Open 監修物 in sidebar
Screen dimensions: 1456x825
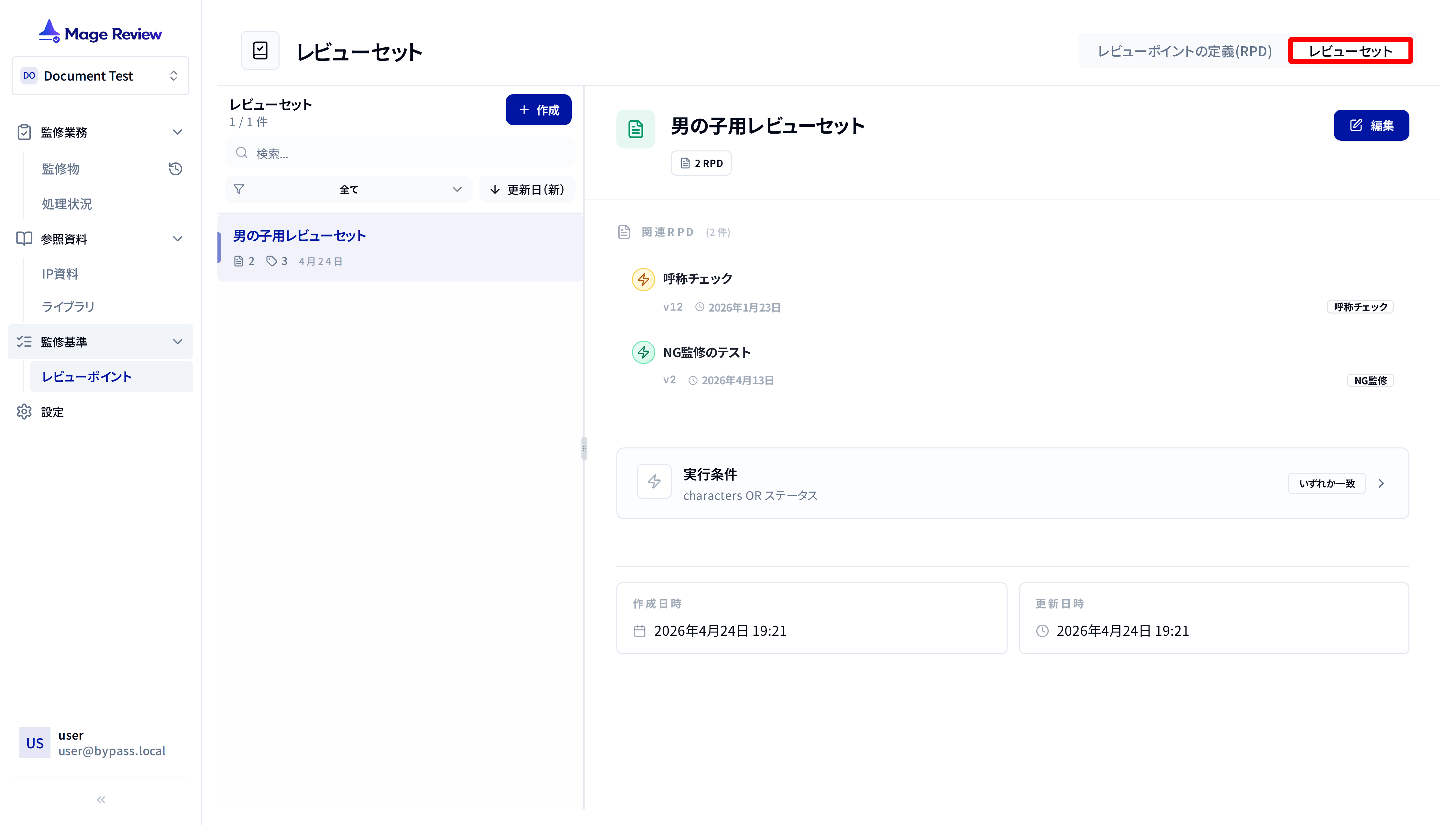point(61,169)
